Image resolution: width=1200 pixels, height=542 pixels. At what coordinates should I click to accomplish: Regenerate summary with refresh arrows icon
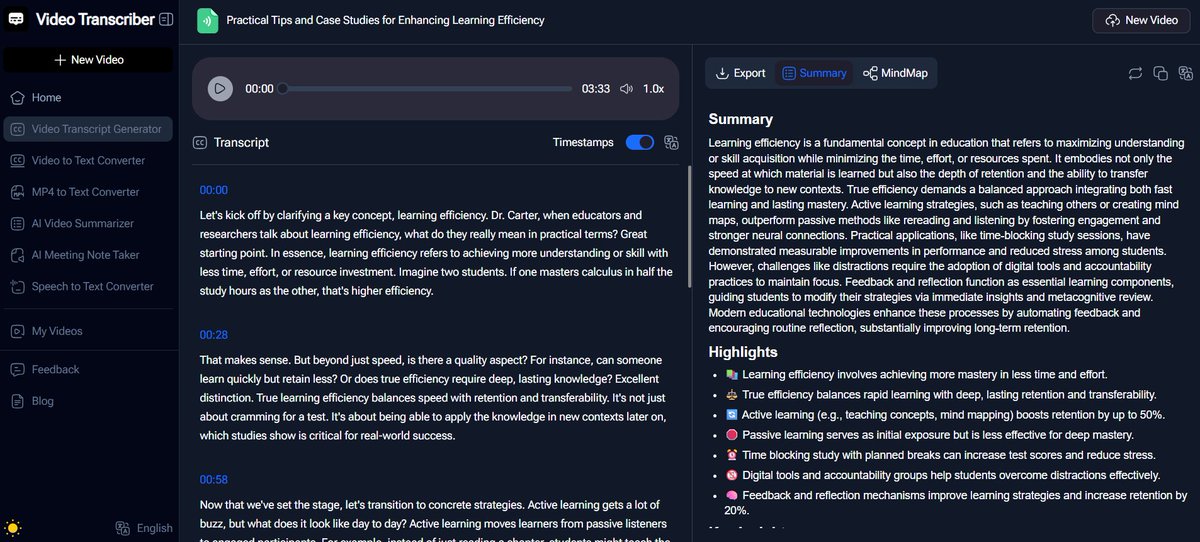point(1135,73)
